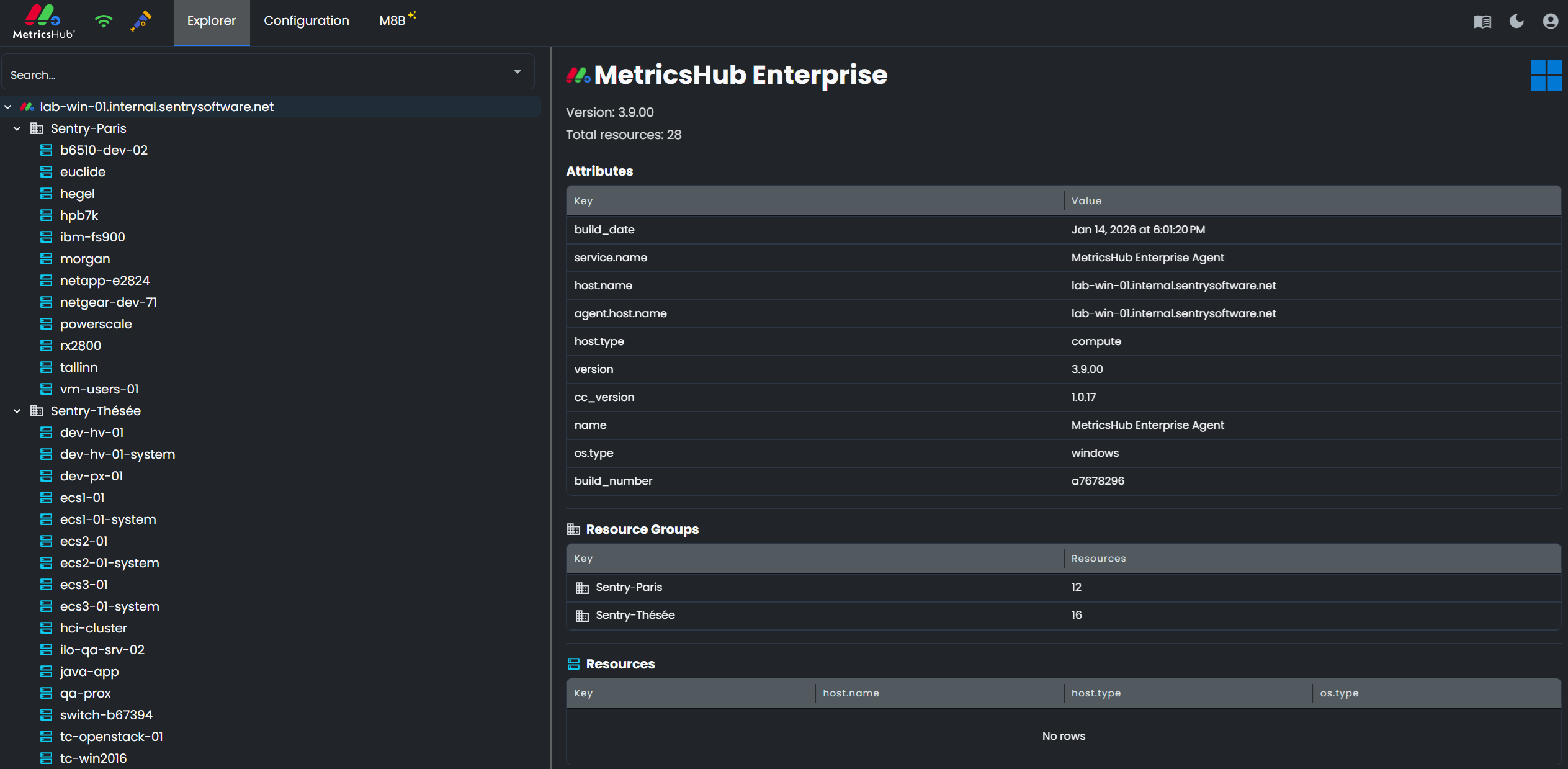The image size is (1568, 769).
Task: Collapse the Sentry-Paris resource group
Action: click(x=17, y=128)
